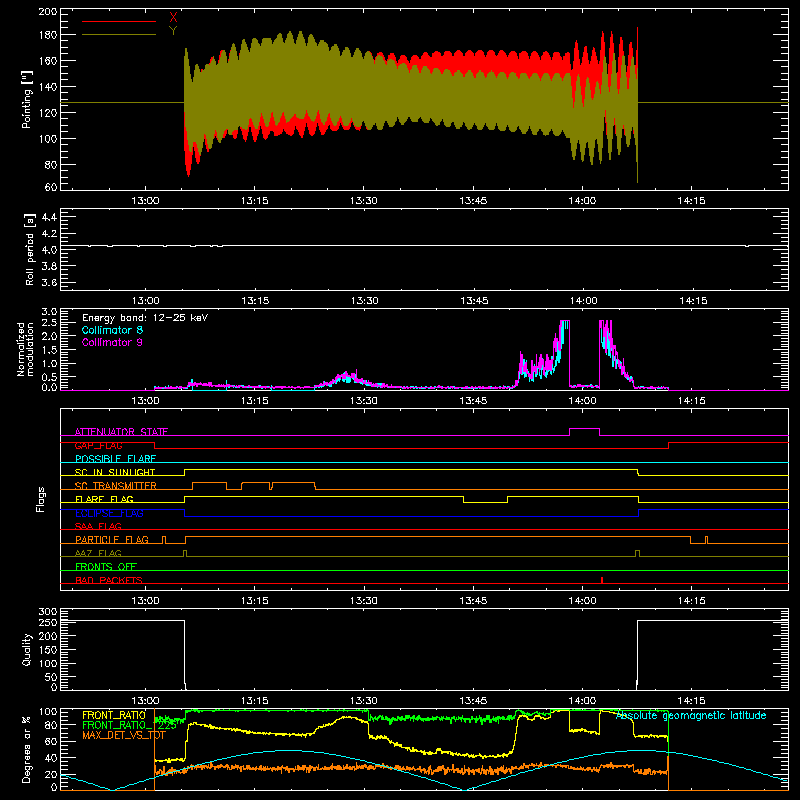The width and height of the screenshot is (800, 800).
Task: Click the AAZ_FLAG label
Action: click(x=98, y=553)
